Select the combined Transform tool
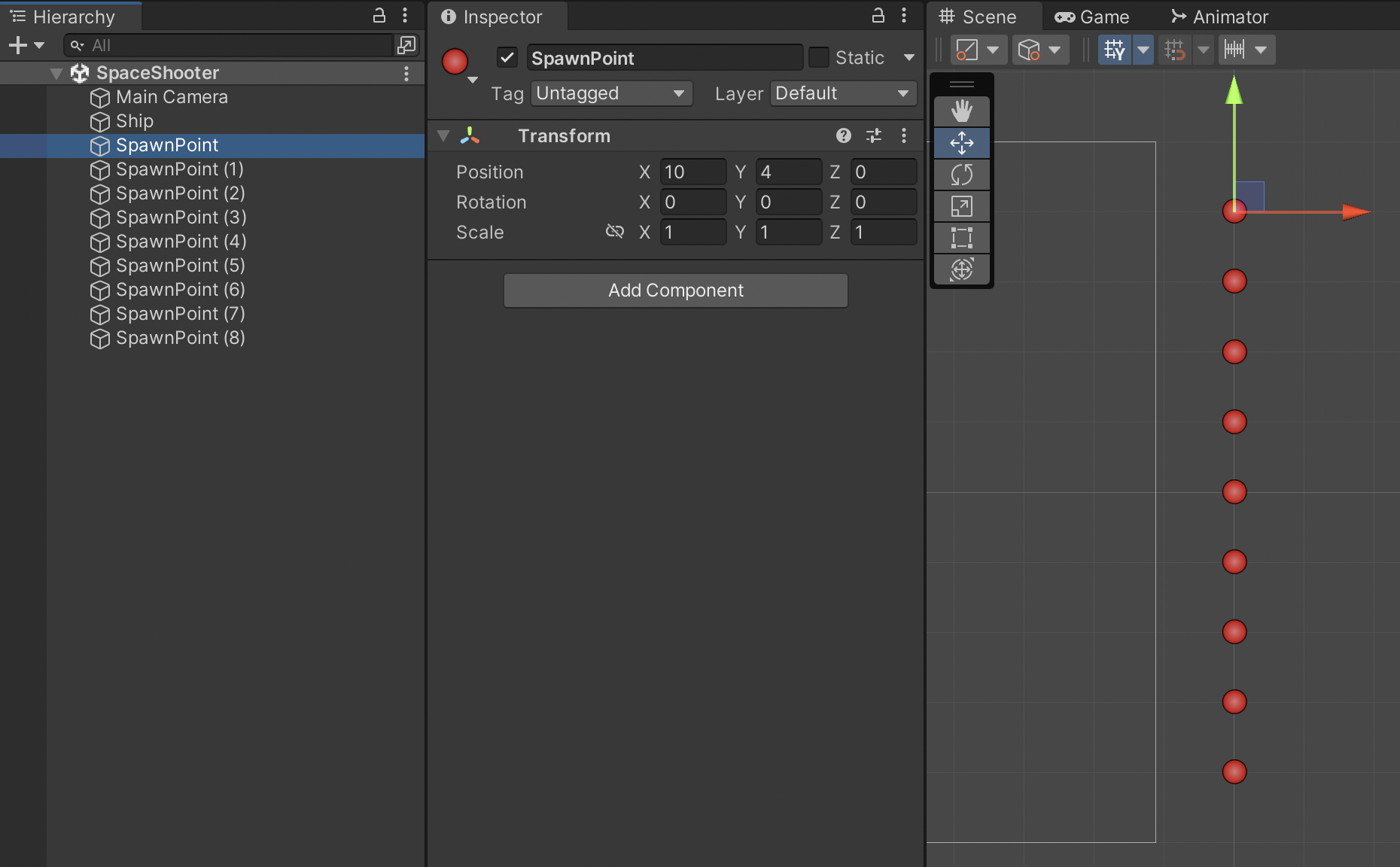The image size is (1400, 867). point(961,269)
